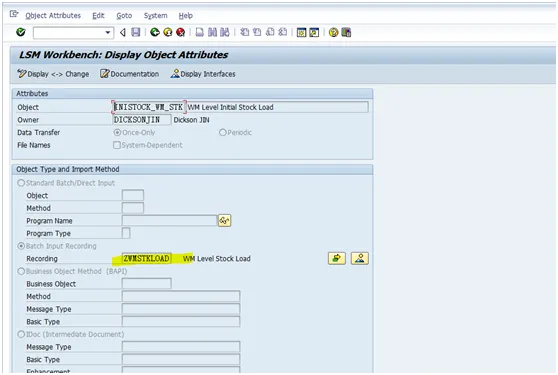Toggle the System-Dependent checkbox
Screen dimensions: 558x375
[117, 145]
